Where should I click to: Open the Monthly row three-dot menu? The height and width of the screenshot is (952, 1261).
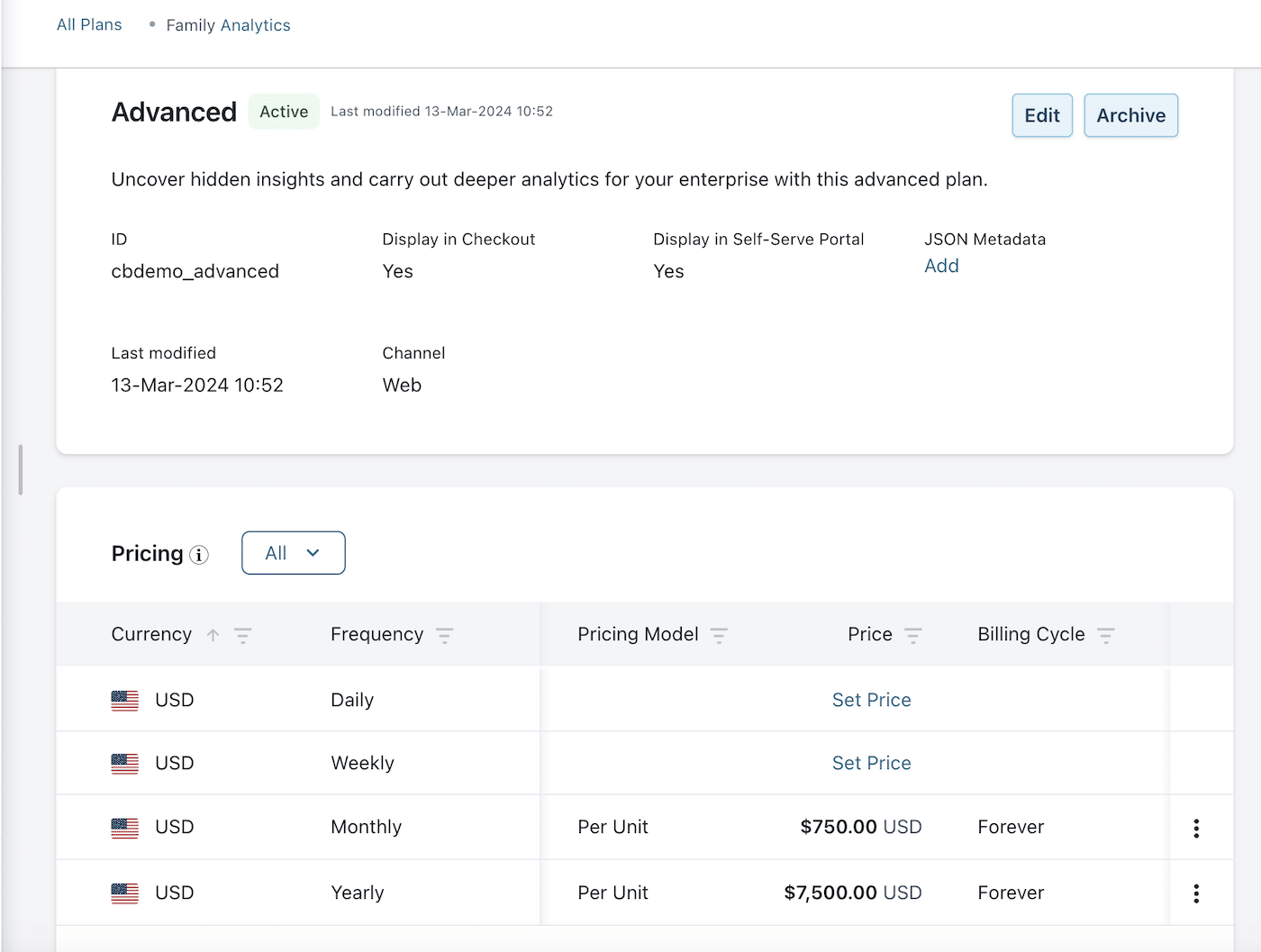coord(1196,828)
